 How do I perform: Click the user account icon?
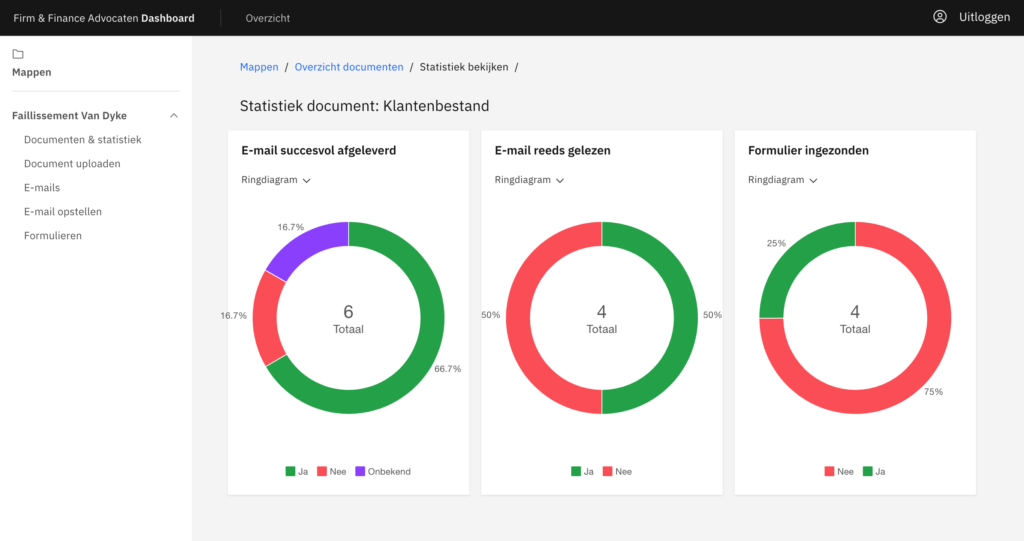pos(939,17)
